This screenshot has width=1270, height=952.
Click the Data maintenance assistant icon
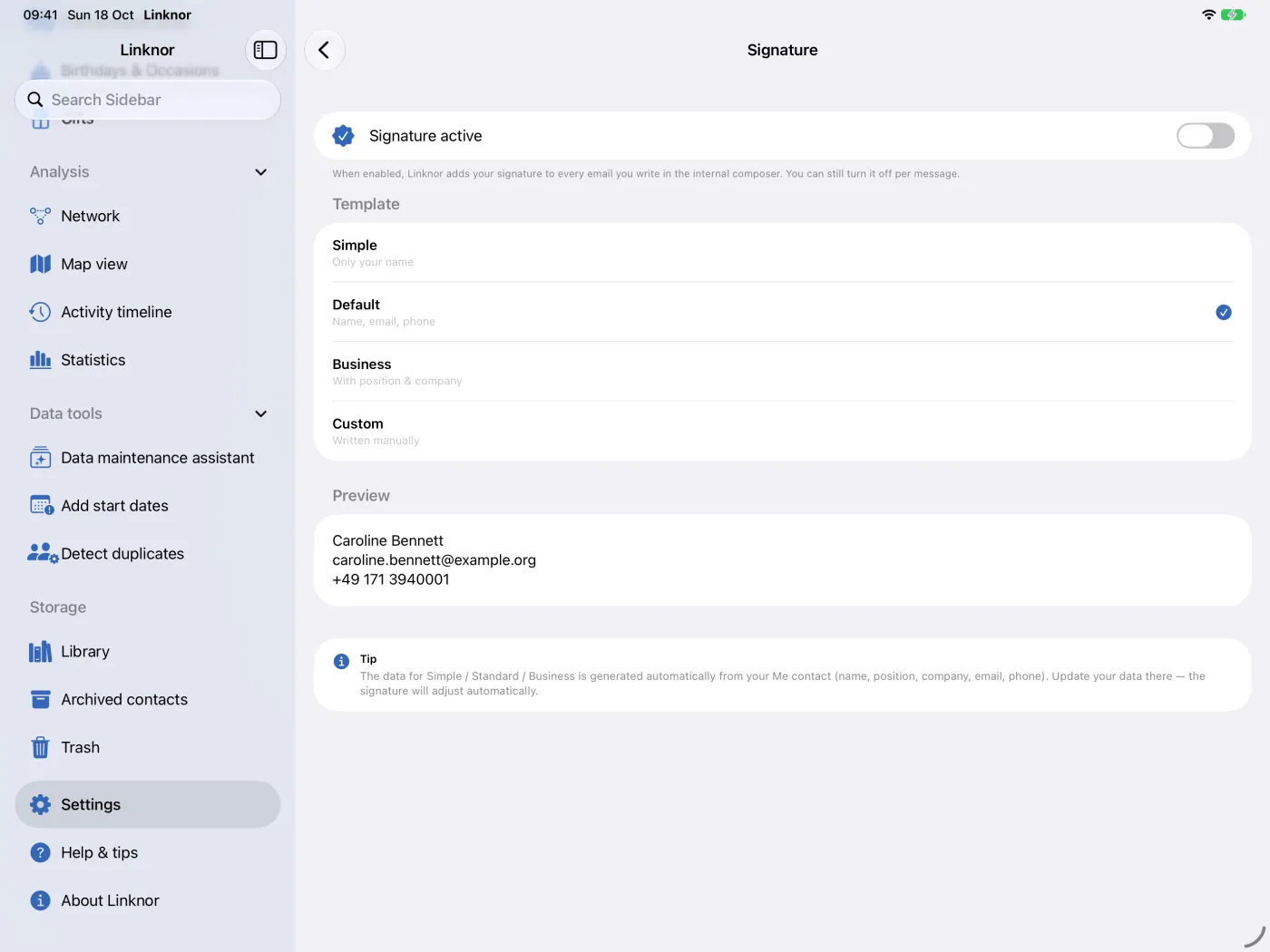tap(40, 458)
